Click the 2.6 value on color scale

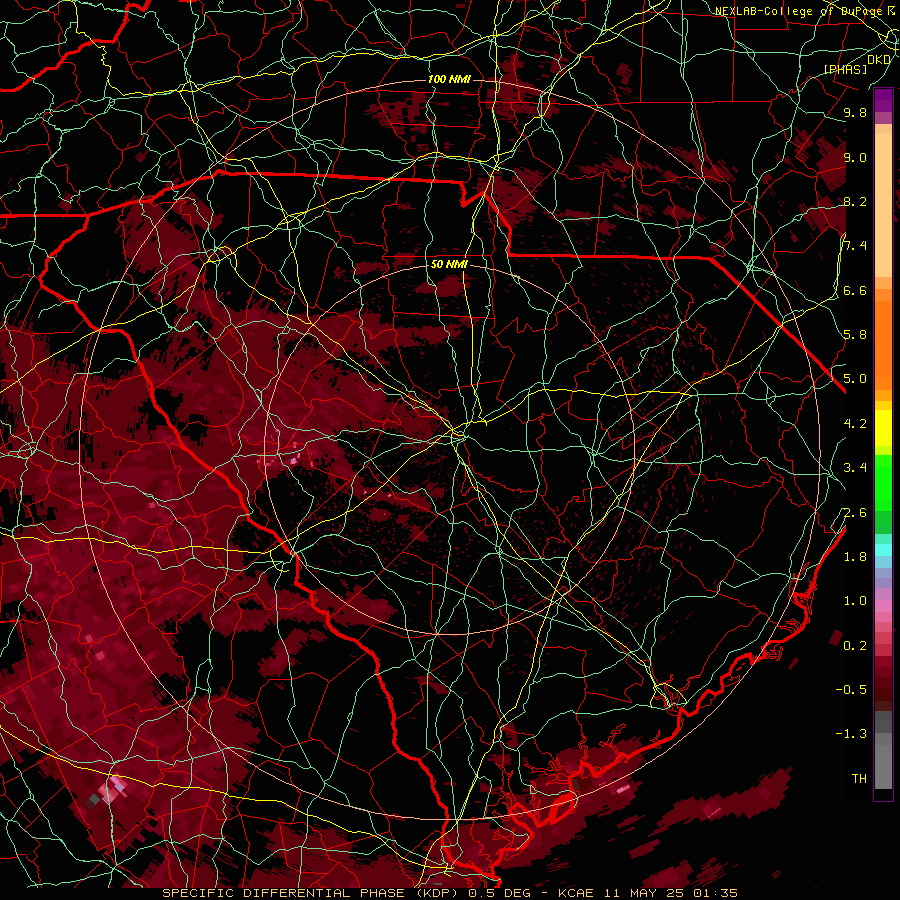point(855,512)
